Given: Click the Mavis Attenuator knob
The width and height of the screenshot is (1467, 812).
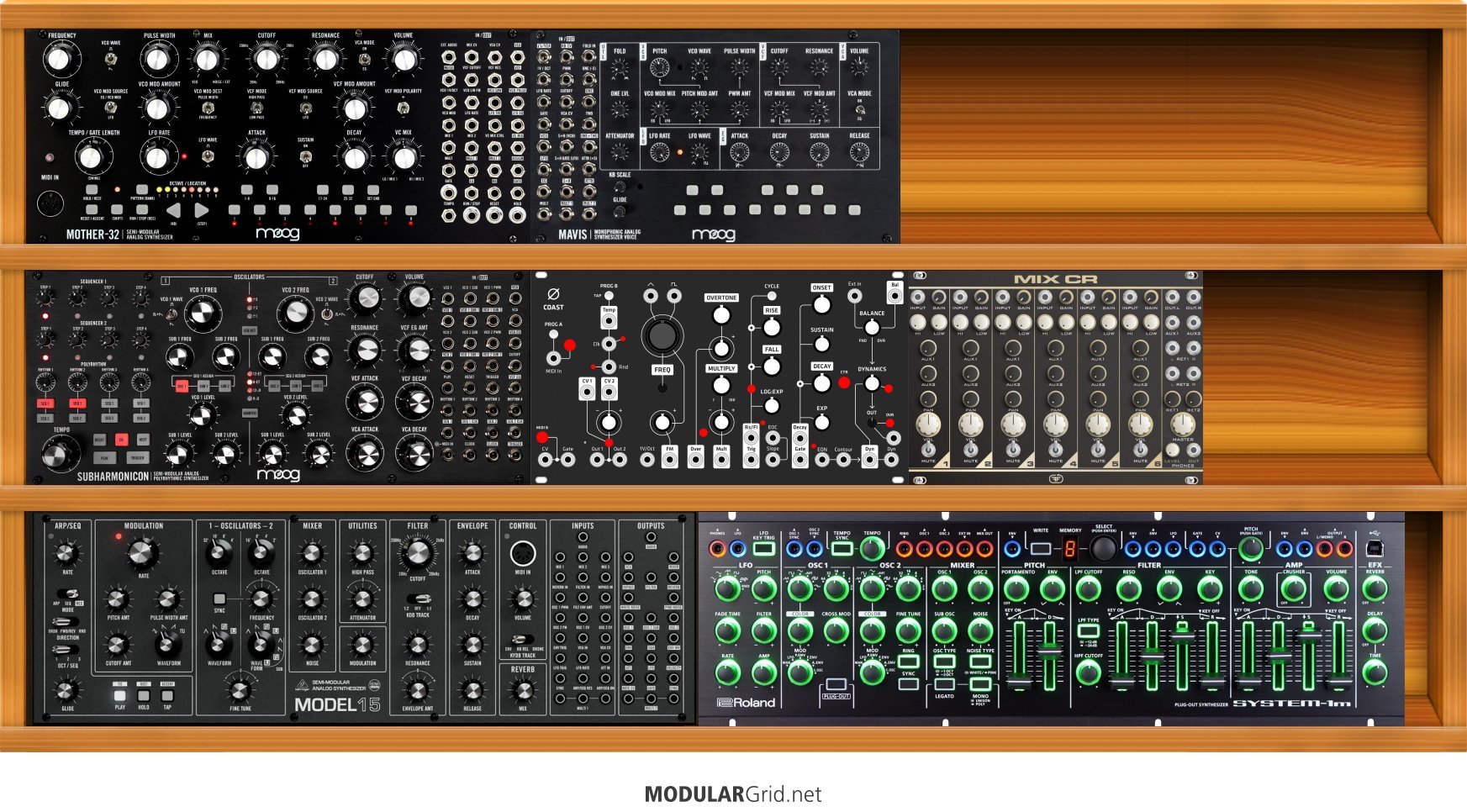Looking at the screenshot, I should tap(620, 152).
